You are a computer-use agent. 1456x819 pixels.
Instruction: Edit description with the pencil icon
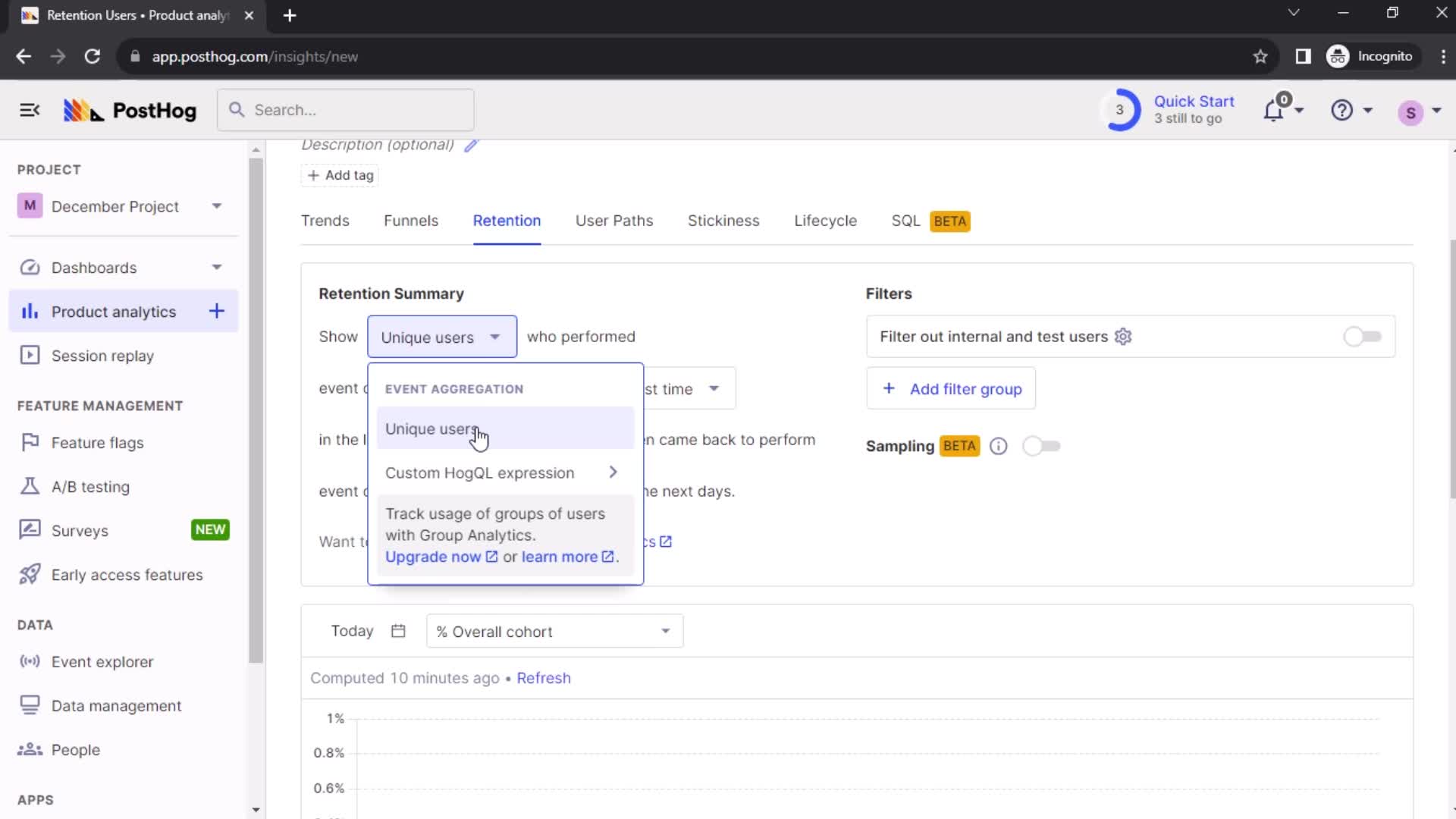(471, 145)
